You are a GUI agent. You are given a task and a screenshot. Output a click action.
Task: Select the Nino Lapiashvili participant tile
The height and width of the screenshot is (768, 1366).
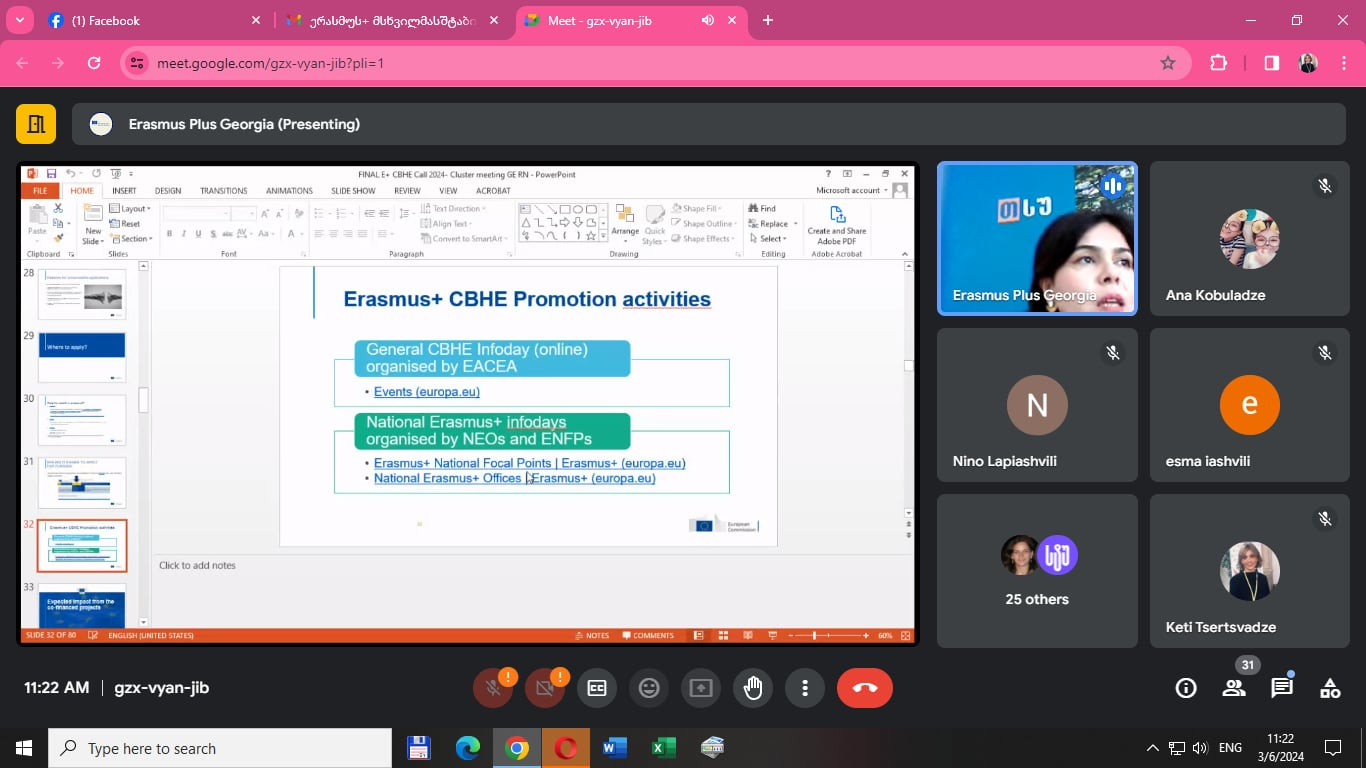tap(1037, 405)
